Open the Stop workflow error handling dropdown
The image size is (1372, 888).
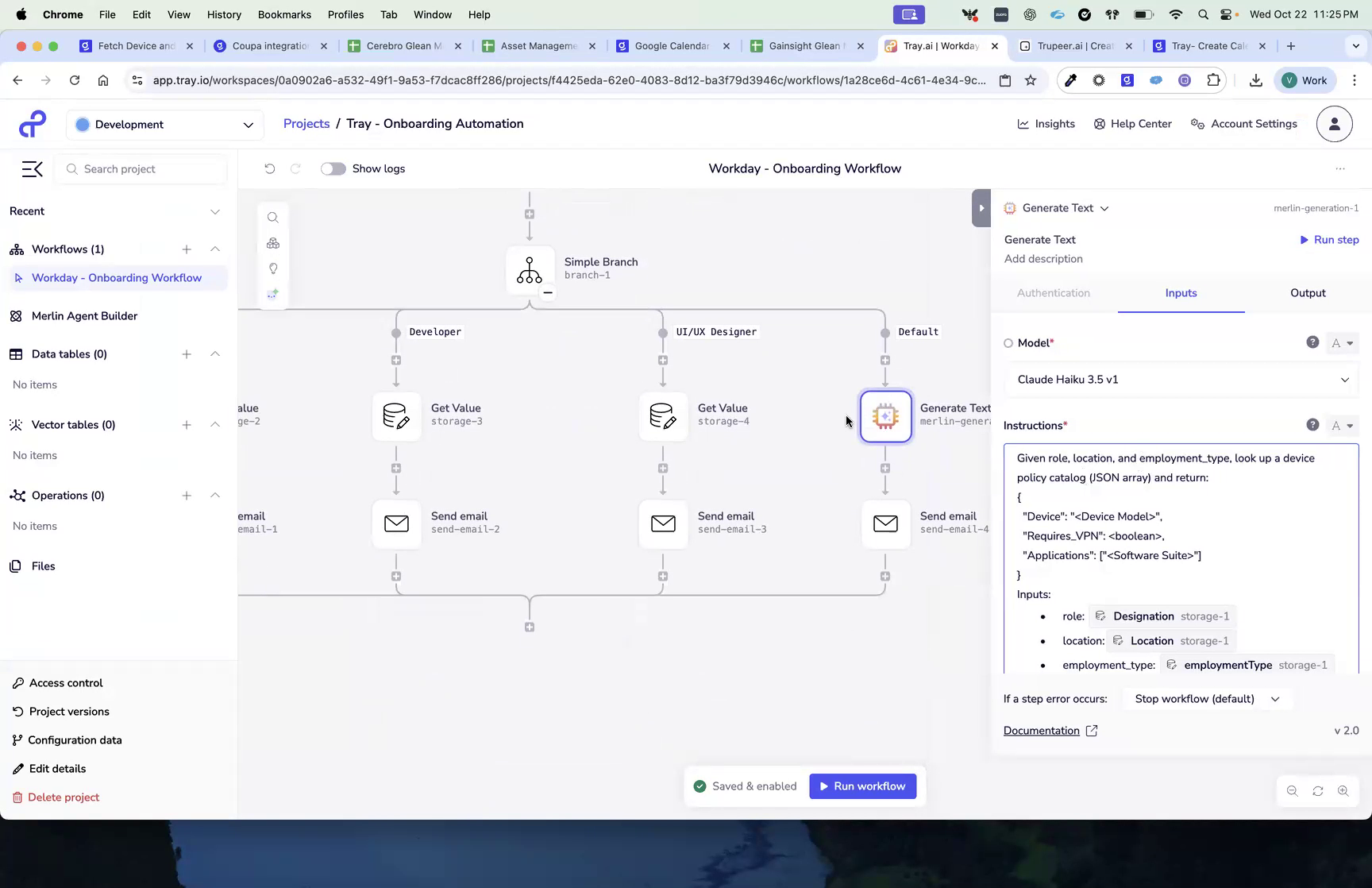[x=1206, y=698]
